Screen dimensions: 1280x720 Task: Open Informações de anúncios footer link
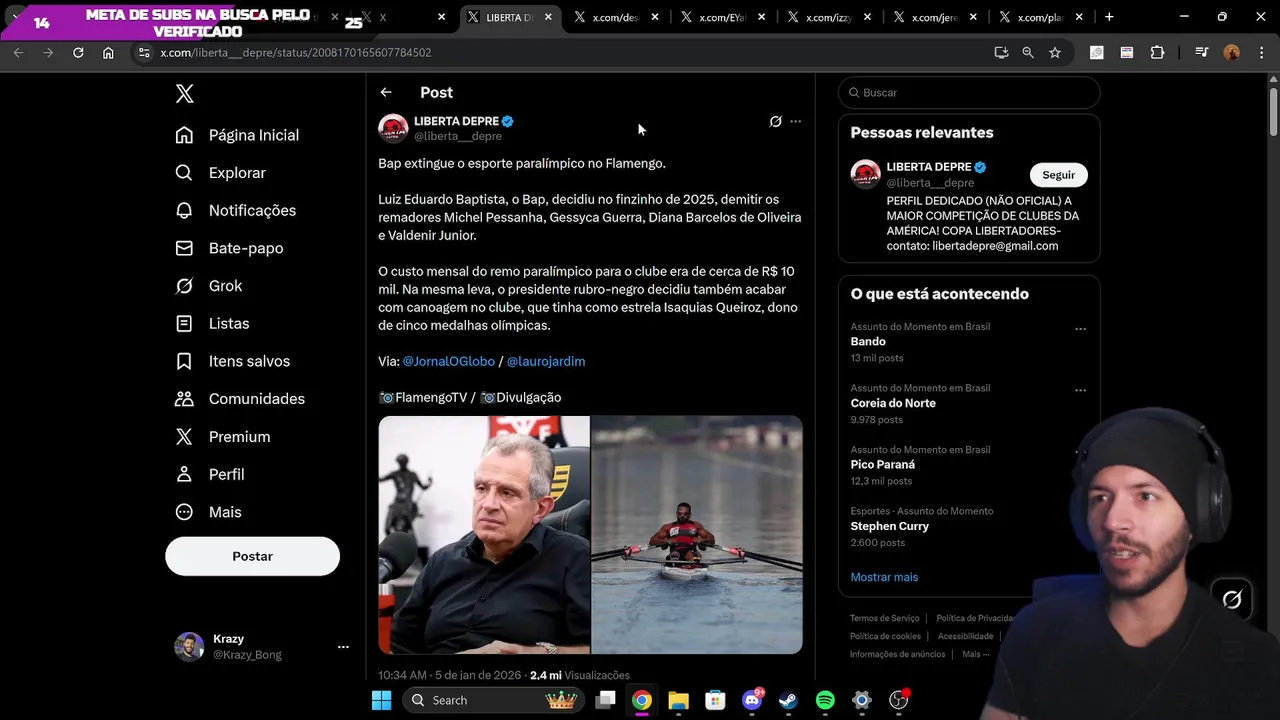pyautogui.click(x=897, y=654)
